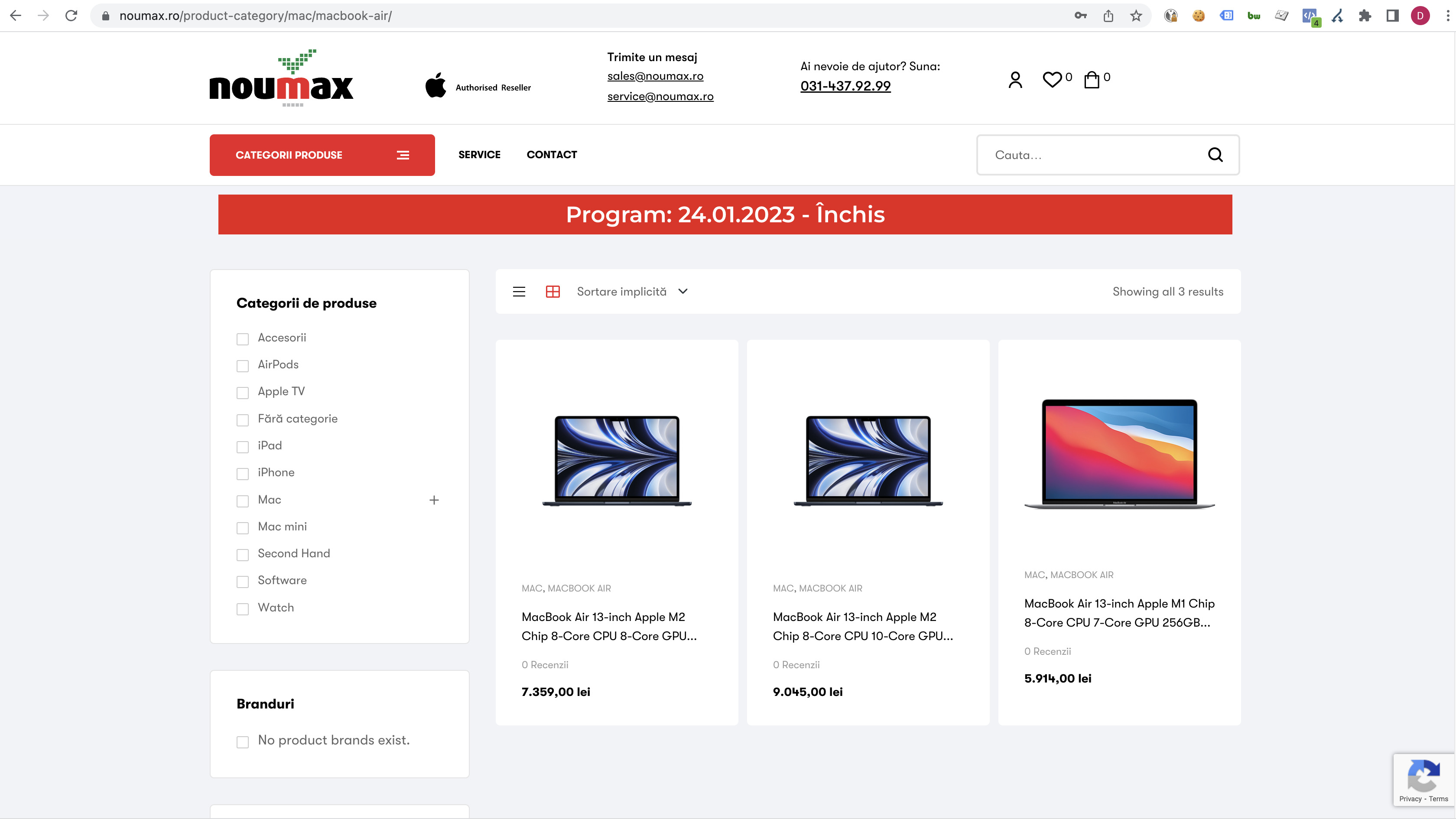Open the code extension icon with badge 4
The height and width of the screenshot is (819, 1456).
coord(1310,16)
